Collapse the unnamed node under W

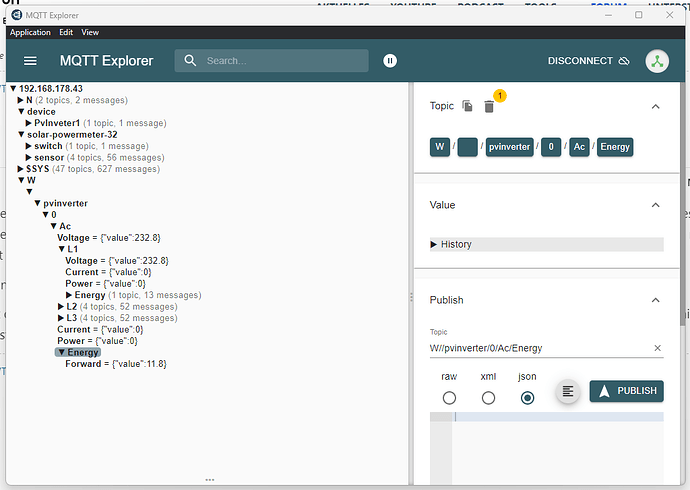pos(29,192)
